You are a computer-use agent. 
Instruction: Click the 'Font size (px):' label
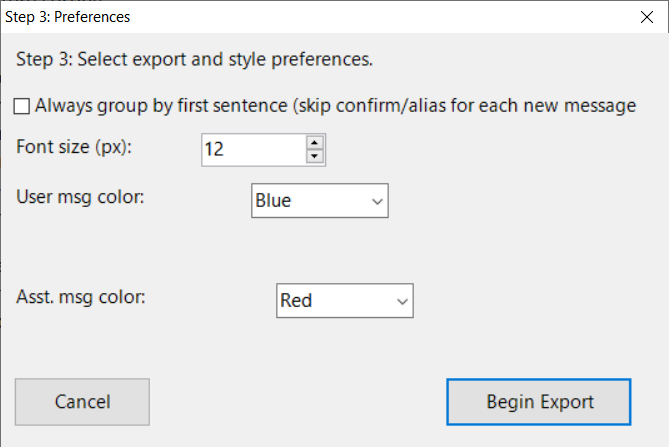[74, 146]
